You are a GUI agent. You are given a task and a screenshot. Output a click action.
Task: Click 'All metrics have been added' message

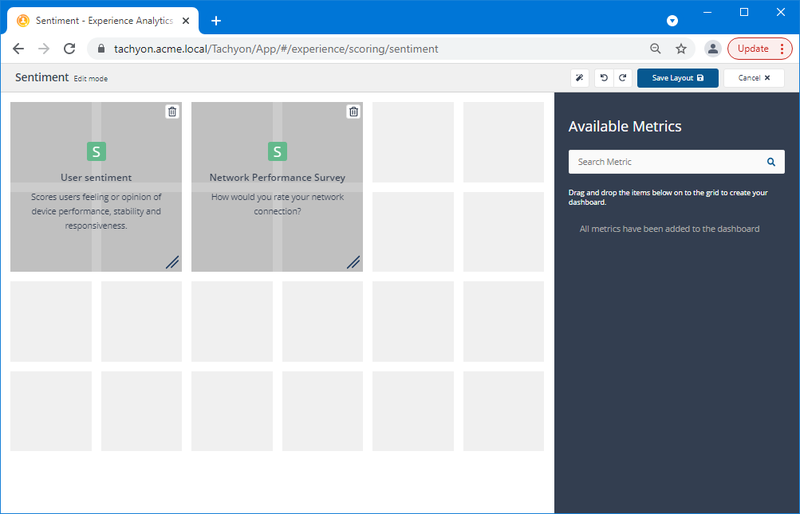669,229
